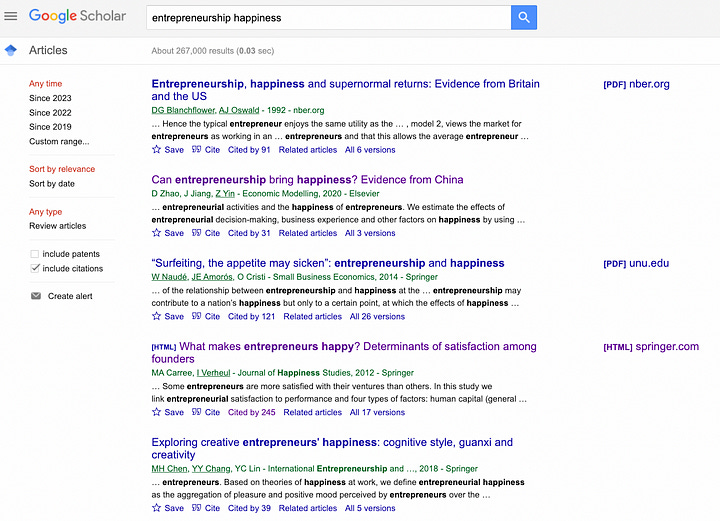
Task: Open author W Naudé profile
Action: pos(169,277)
